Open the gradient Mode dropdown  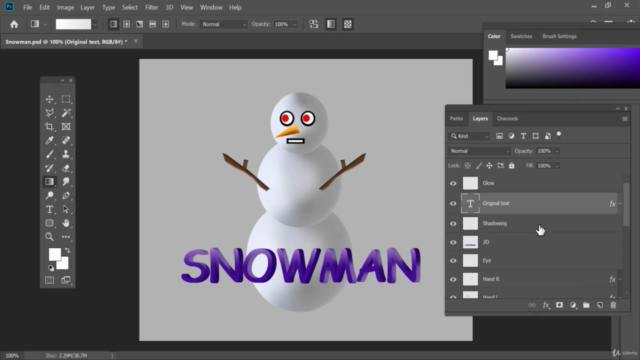coord(224,24)
